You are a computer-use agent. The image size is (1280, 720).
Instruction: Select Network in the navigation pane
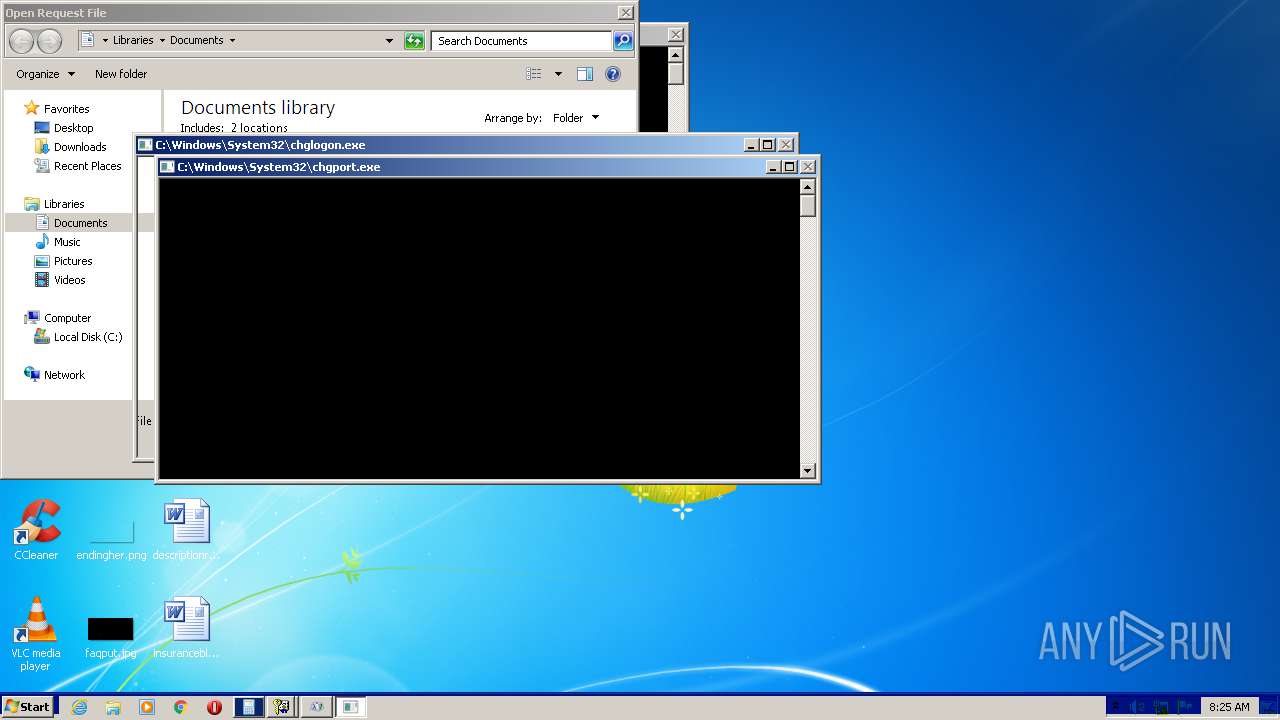pos(64,375)
